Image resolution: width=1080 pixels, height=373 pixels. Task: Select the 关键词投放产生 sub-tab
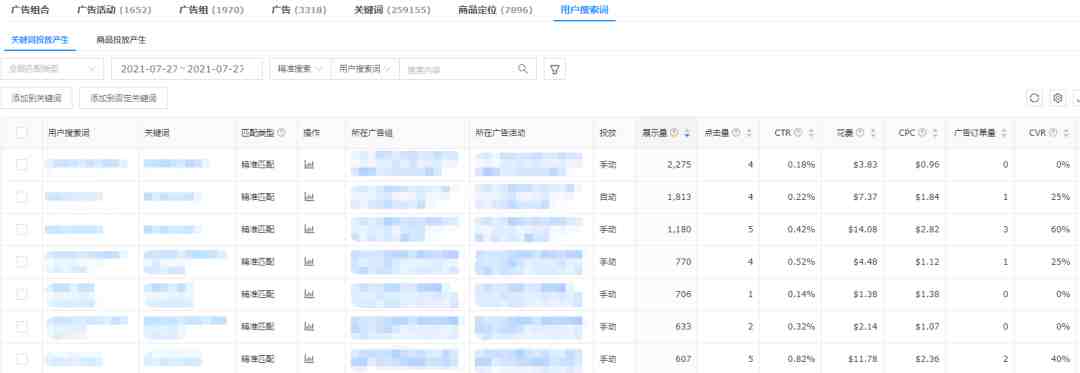[x=40, y=40]
